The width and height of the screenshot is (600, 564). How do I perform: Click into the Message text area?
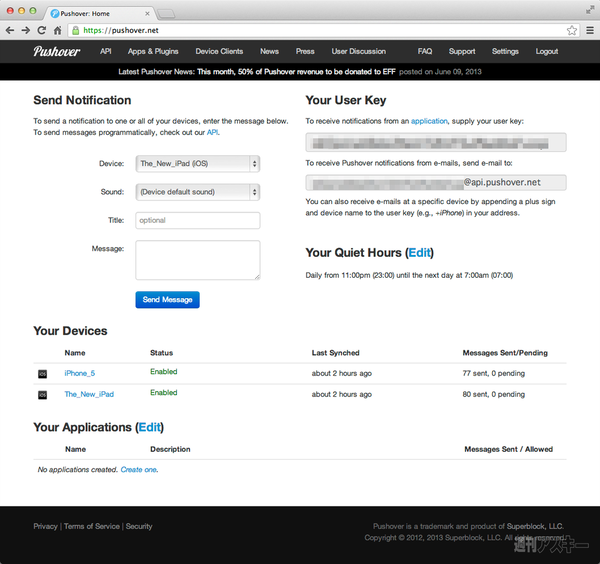198,260
